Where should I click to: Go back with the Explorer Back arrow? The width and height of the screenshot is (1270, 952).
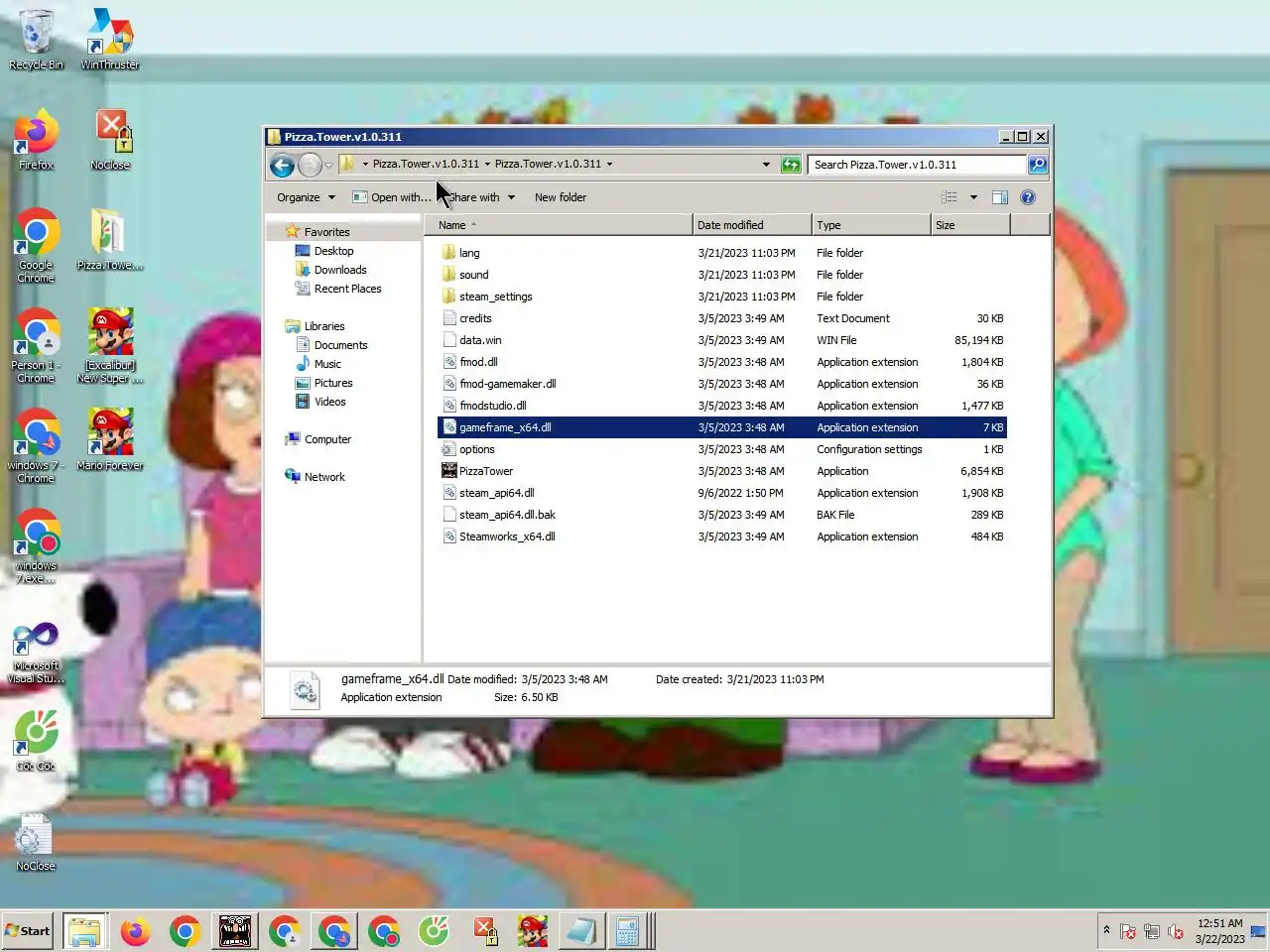point(282,166)
